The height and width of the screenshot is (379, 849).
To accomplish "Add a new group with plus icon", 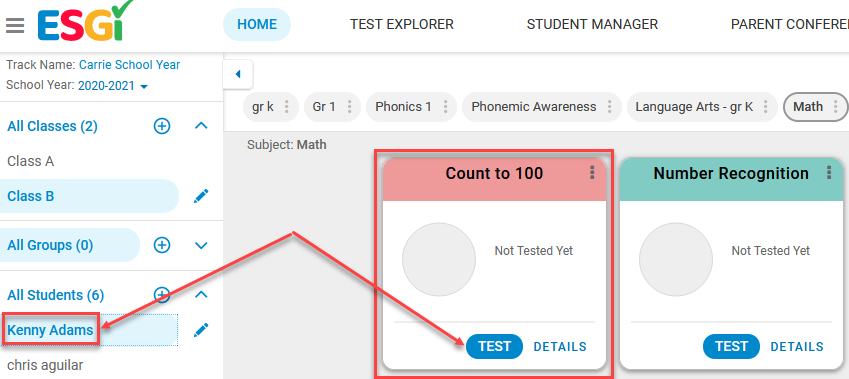I will coord(162,245).
